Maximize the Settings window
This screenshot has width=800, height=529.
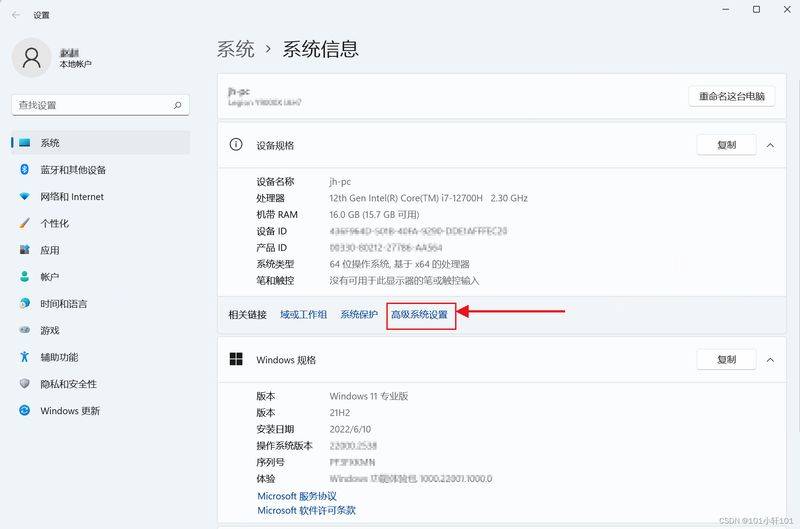pyautogui.click(x=757, y=10)
